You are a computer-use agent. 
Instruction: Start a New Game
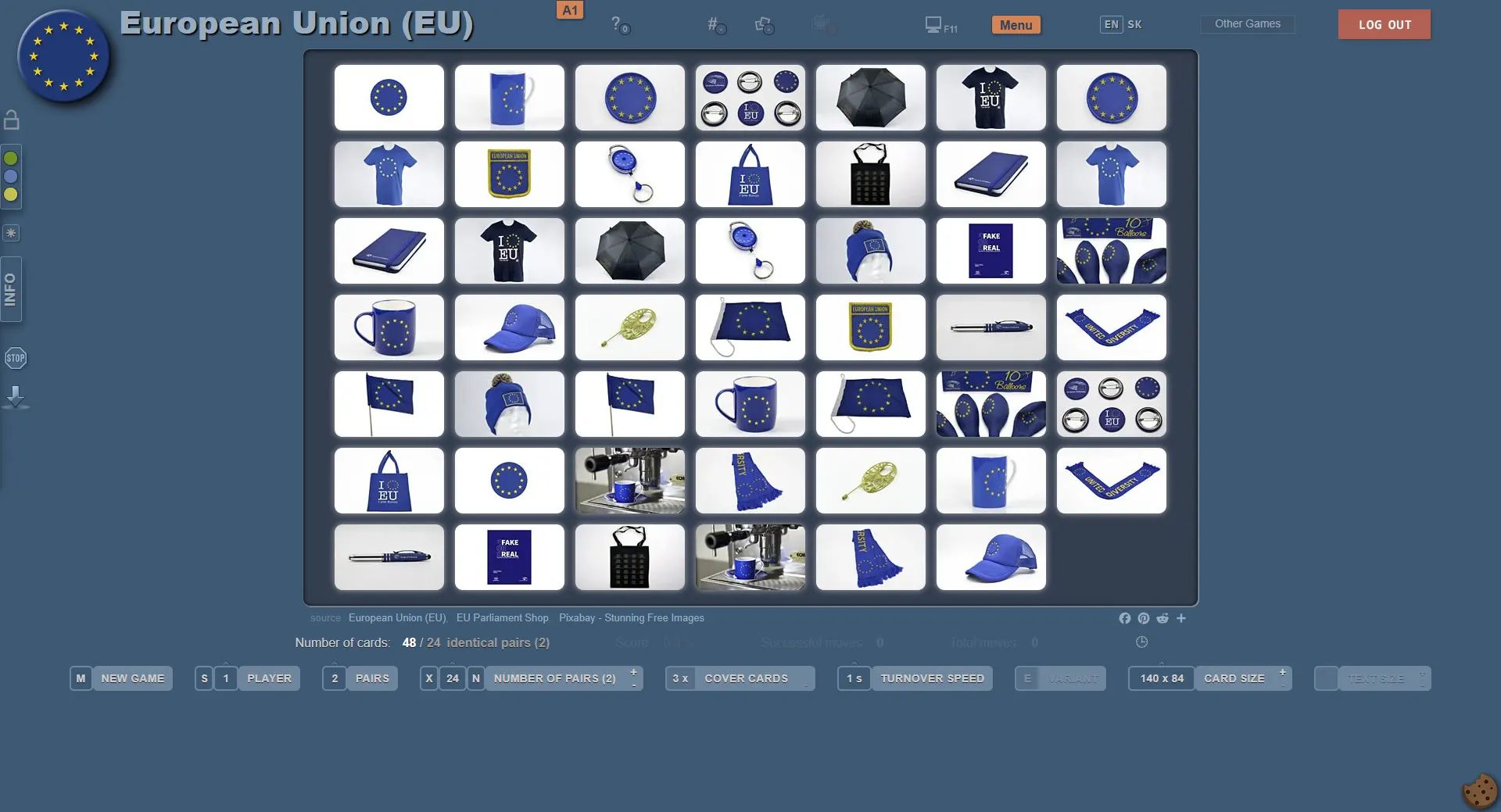[x=132, y=678]
